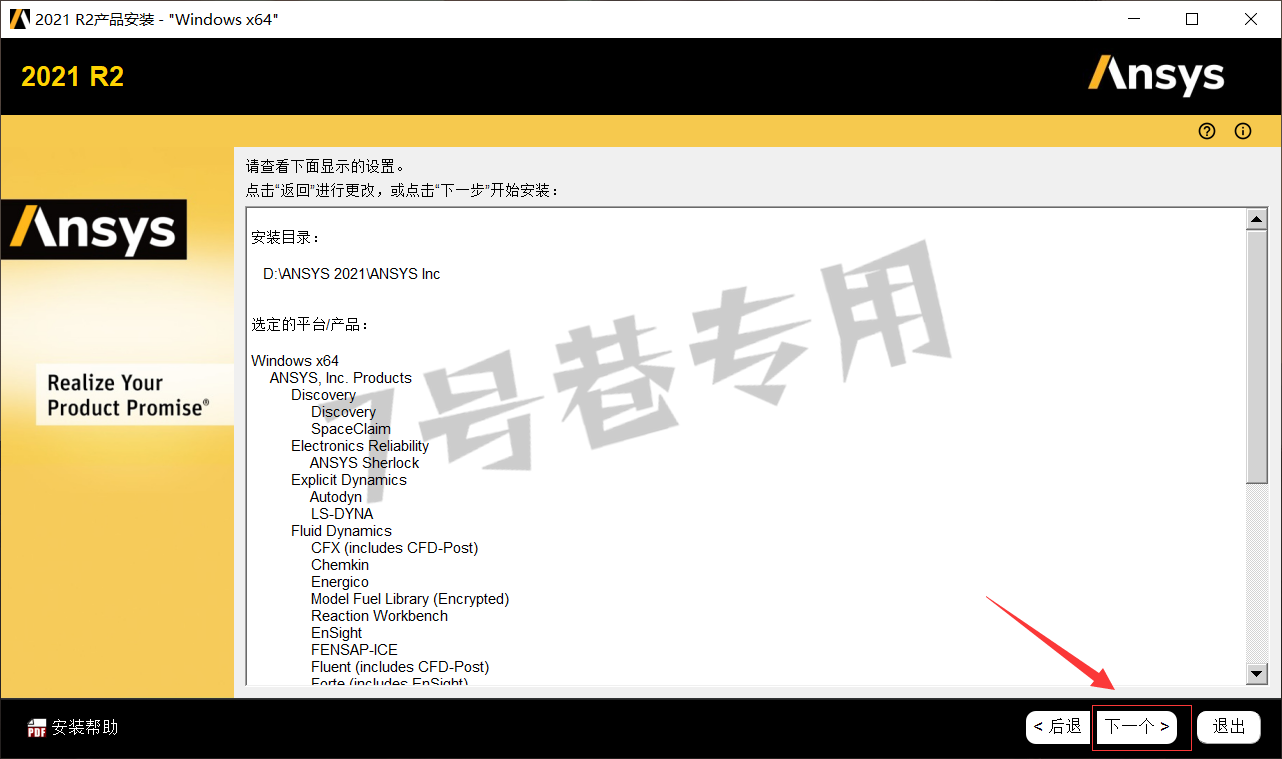Click the Ansys app icon in title bar
1282x759 pixels.
[x=20, y=19]
